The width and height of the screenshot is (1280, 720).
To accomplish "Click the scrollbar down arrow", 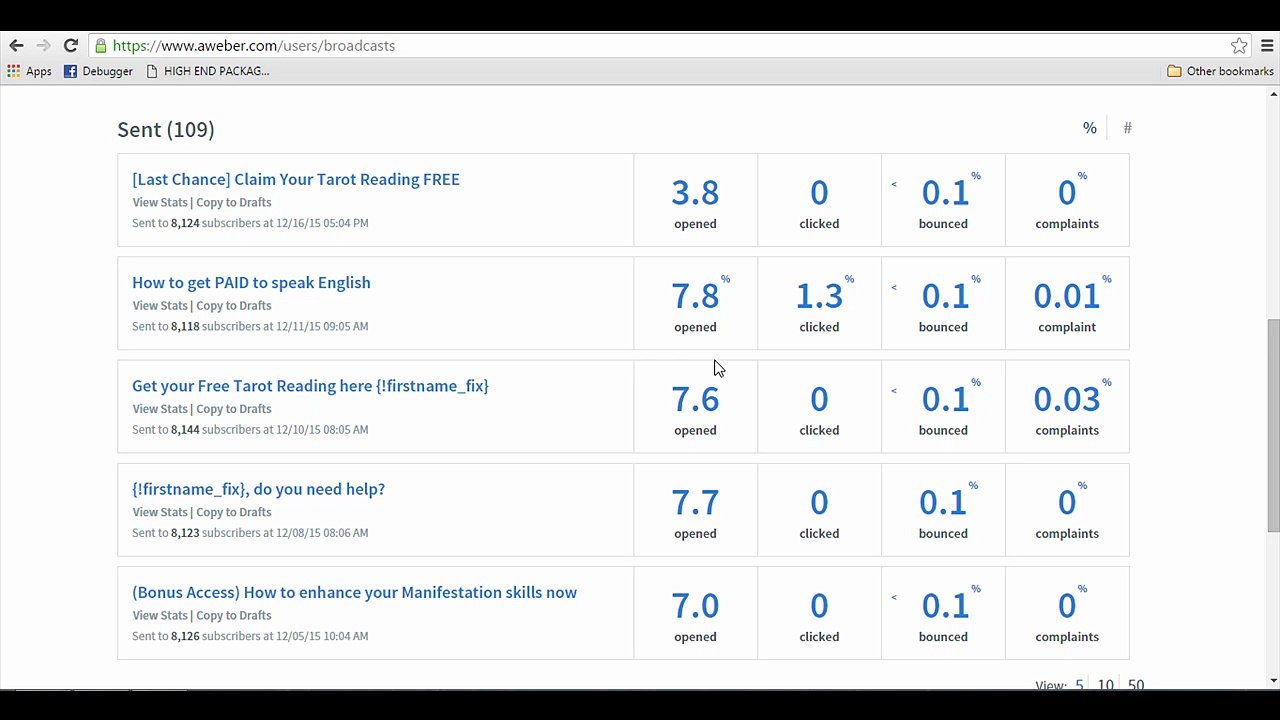I will (x=1273, y=681).
